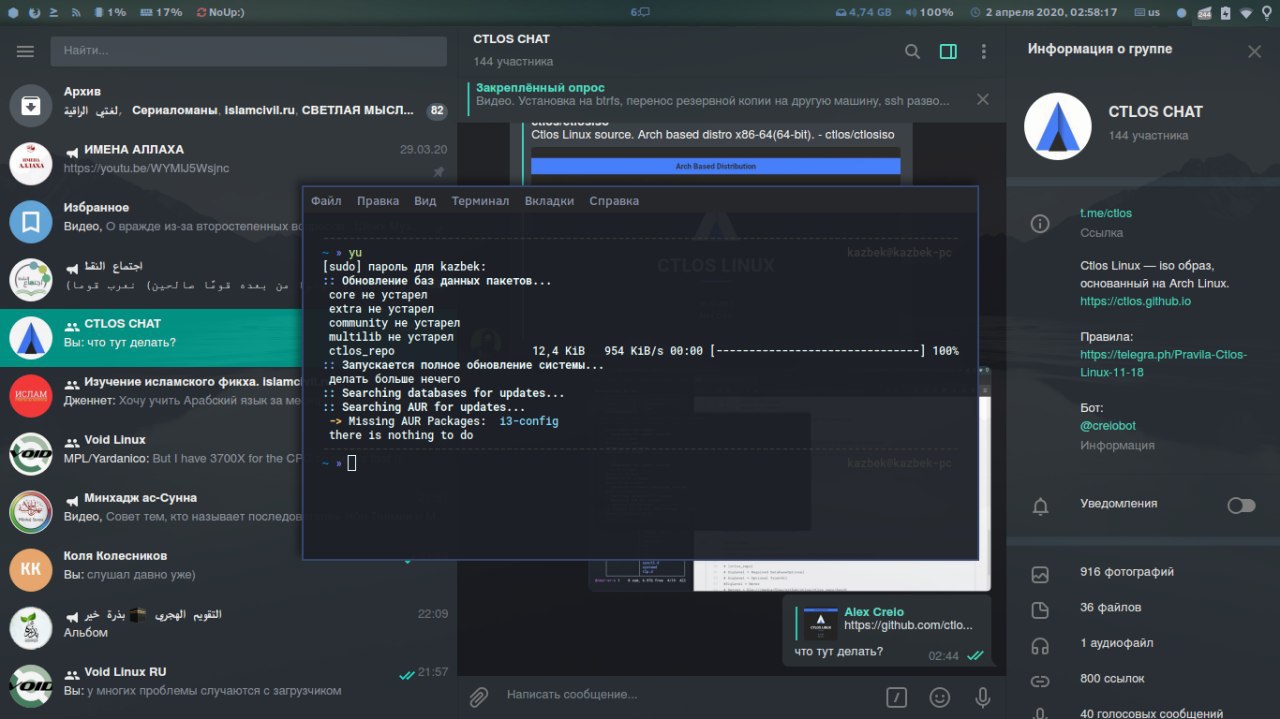This screenshot has height=719, width=1280.
Task: Click the 4,74 GB disk indicator in top bar
Action: (x=863, y=12)
